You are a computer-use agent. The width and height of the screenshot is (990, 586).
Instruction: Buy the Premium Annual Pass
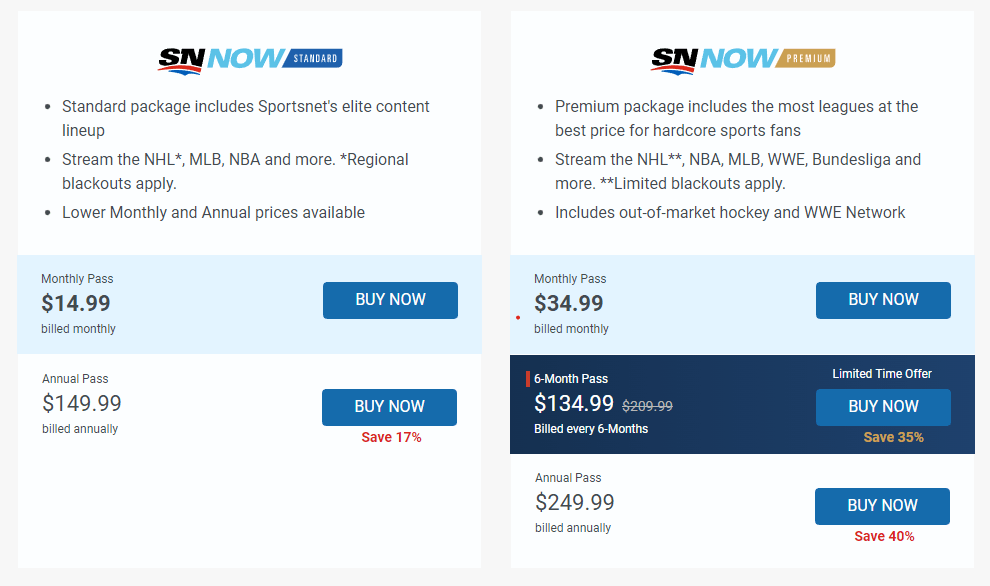(882, 506)
